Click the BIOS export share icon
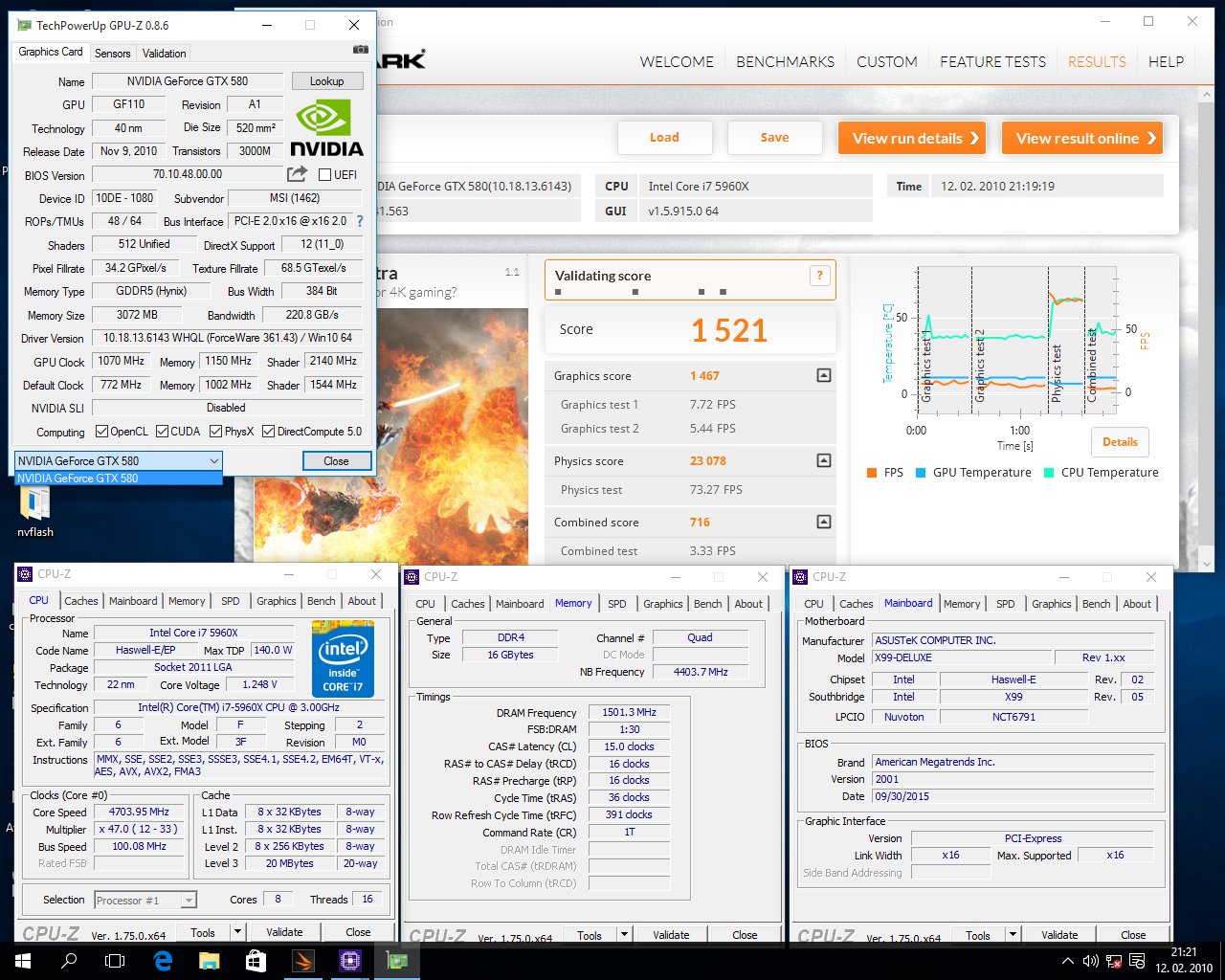 297,174
